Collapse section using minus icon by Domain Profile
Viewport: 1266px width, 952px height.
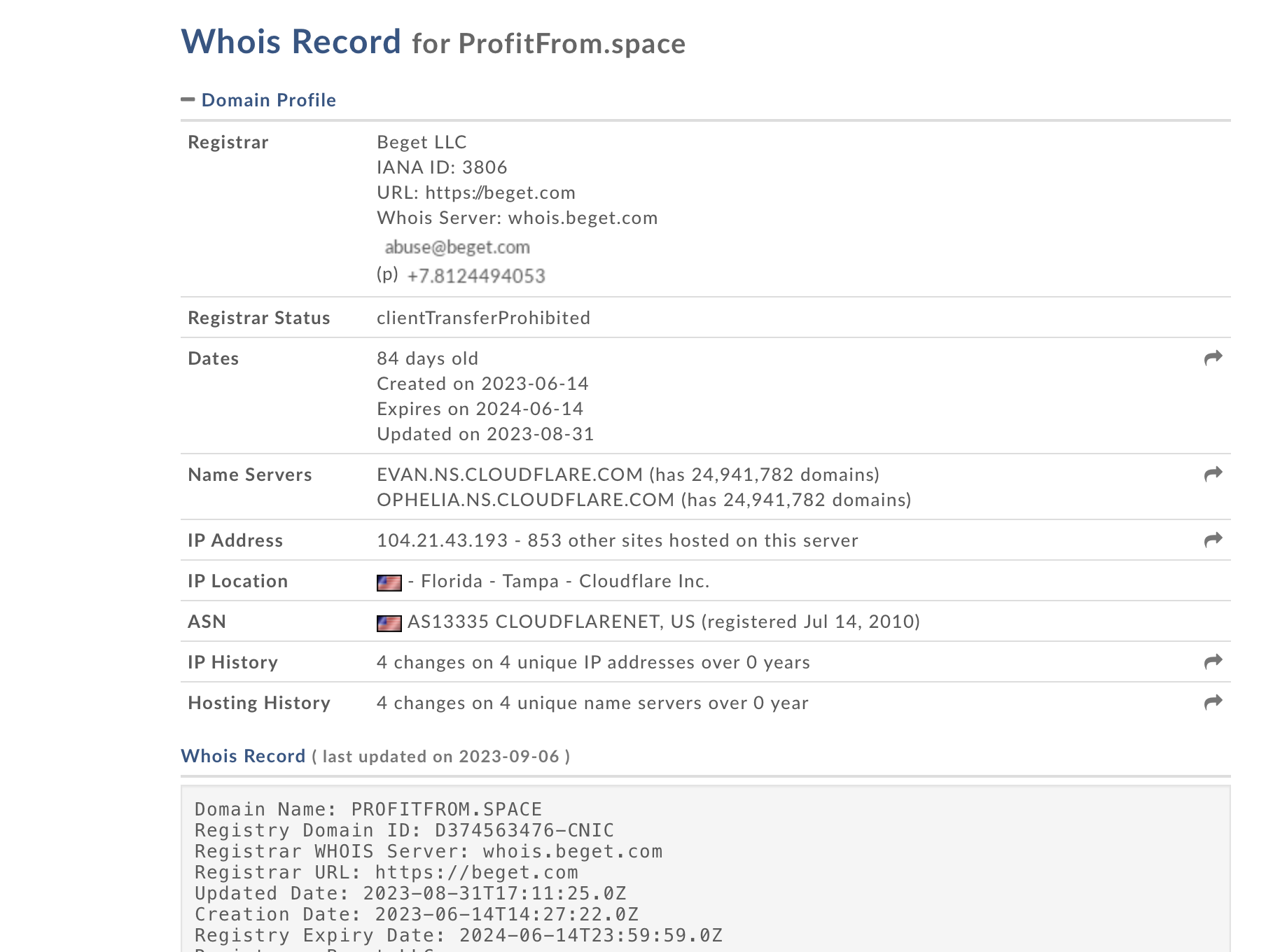tap(188, 100)
